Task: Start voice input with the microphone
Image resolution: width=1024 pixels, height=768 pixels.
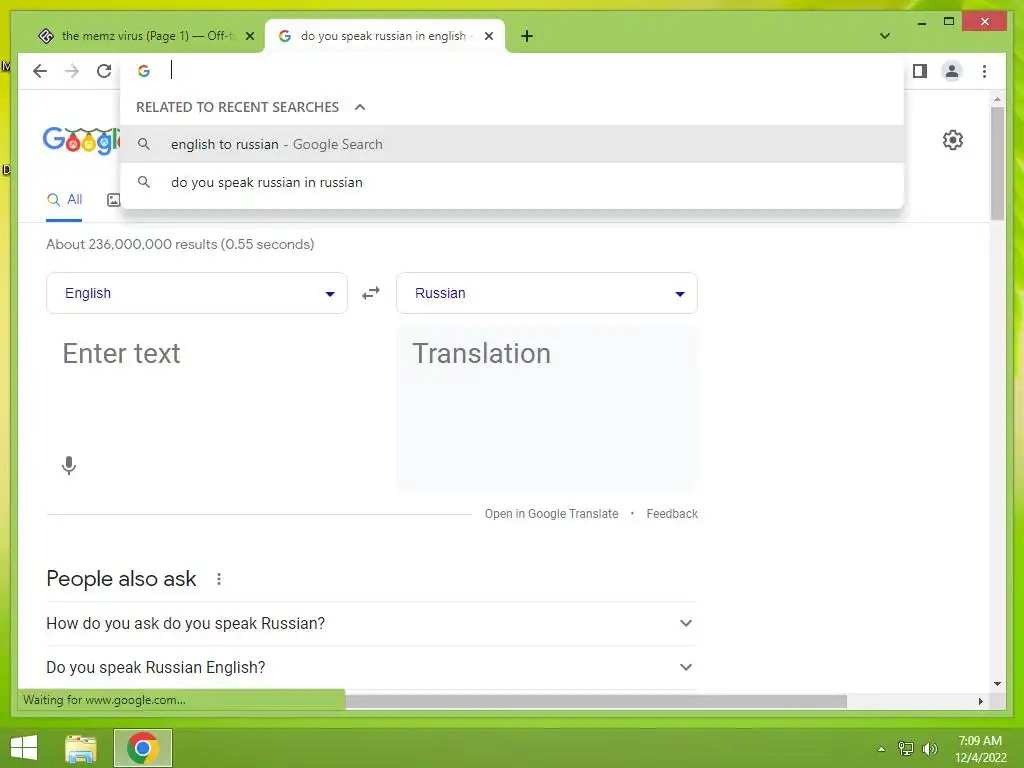Action: 69,465
